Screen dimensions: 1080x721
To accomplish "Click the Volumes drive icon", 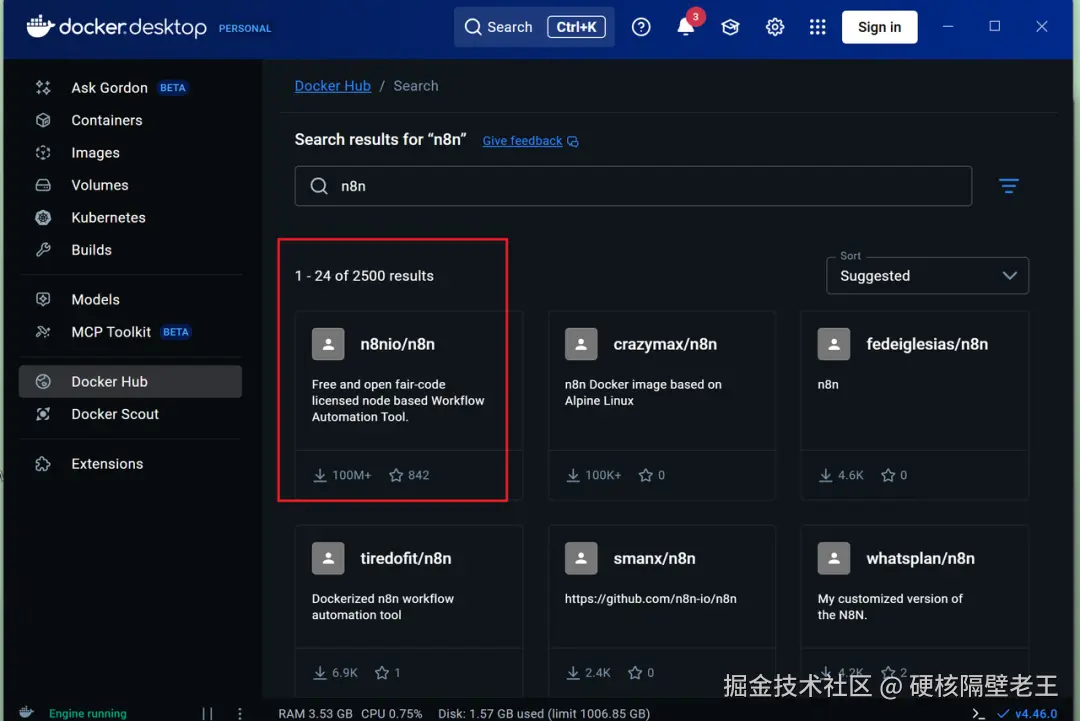I will point(43,185).
